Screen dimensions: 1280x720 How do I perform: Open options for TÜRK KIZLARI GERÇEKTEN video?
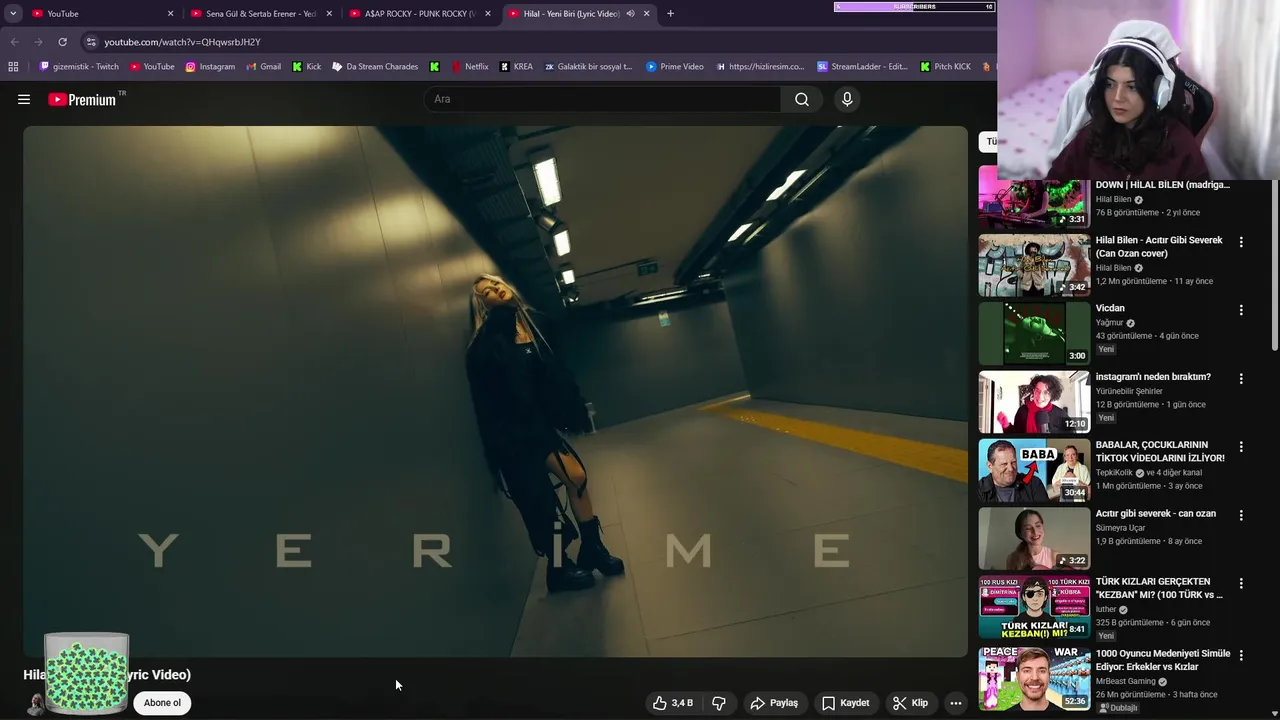coord(1241,583)
